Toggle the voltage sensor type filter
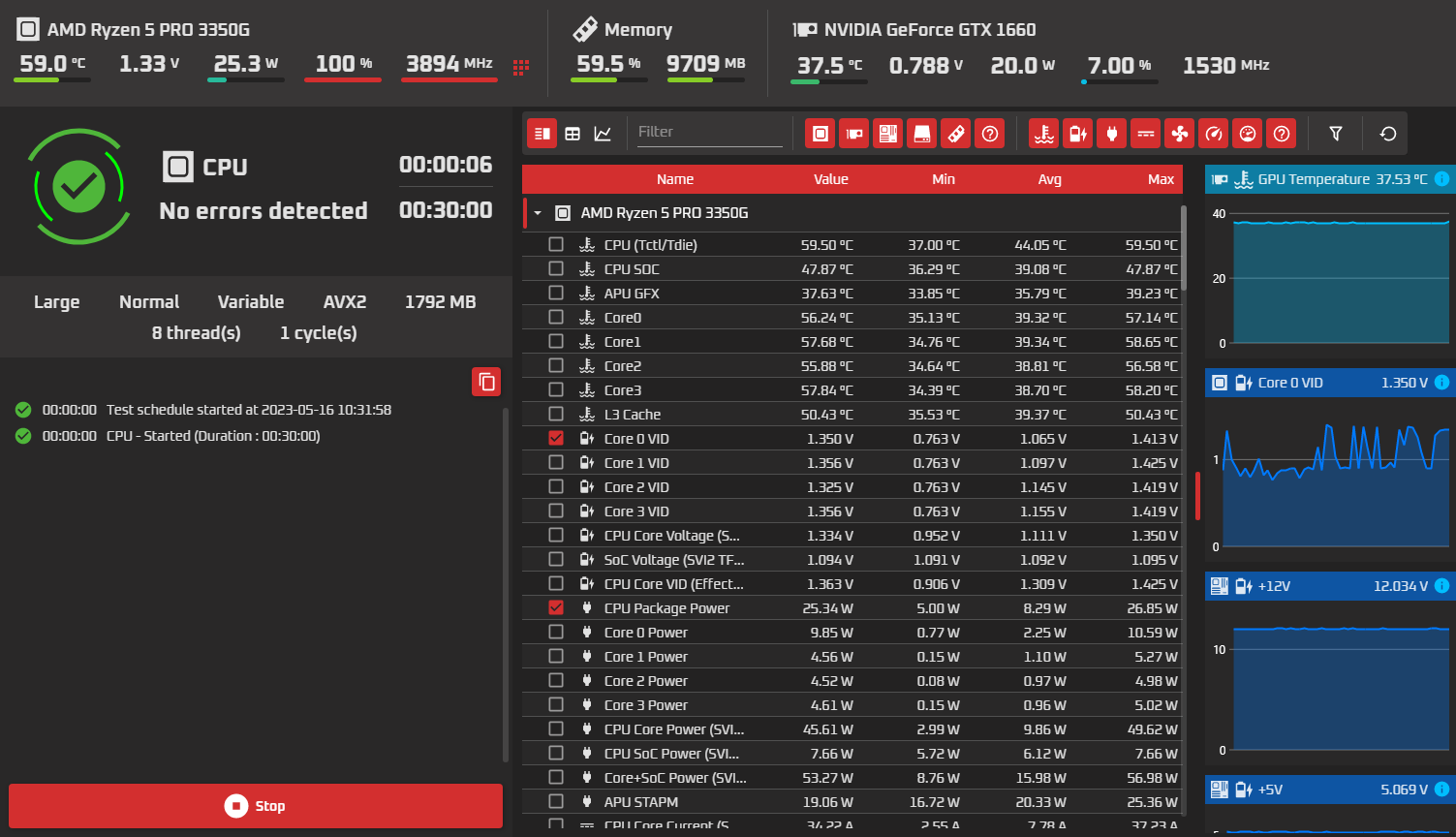 [1077, 134]
